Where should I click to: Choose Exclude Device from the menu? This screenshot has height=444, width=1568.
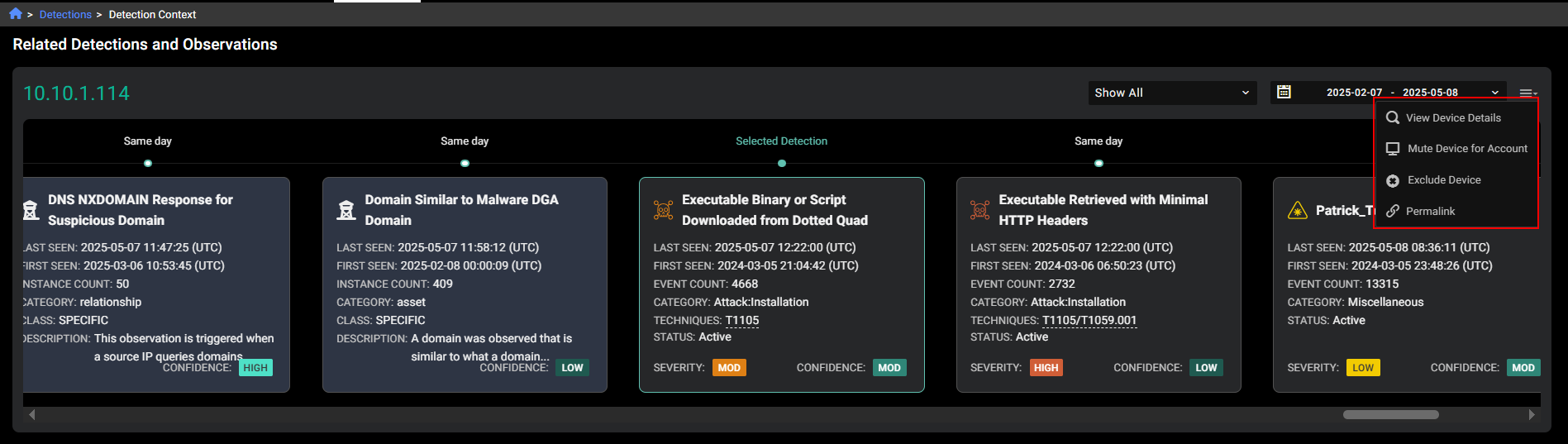[1444, 180]
